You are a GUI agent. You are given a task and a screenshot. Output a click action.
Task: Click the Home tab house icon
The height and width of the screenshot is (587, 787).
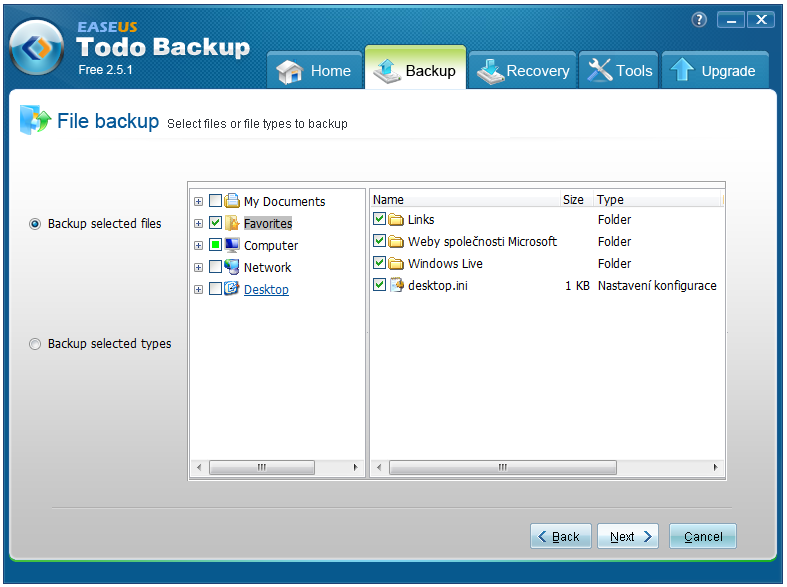[290, 71]
